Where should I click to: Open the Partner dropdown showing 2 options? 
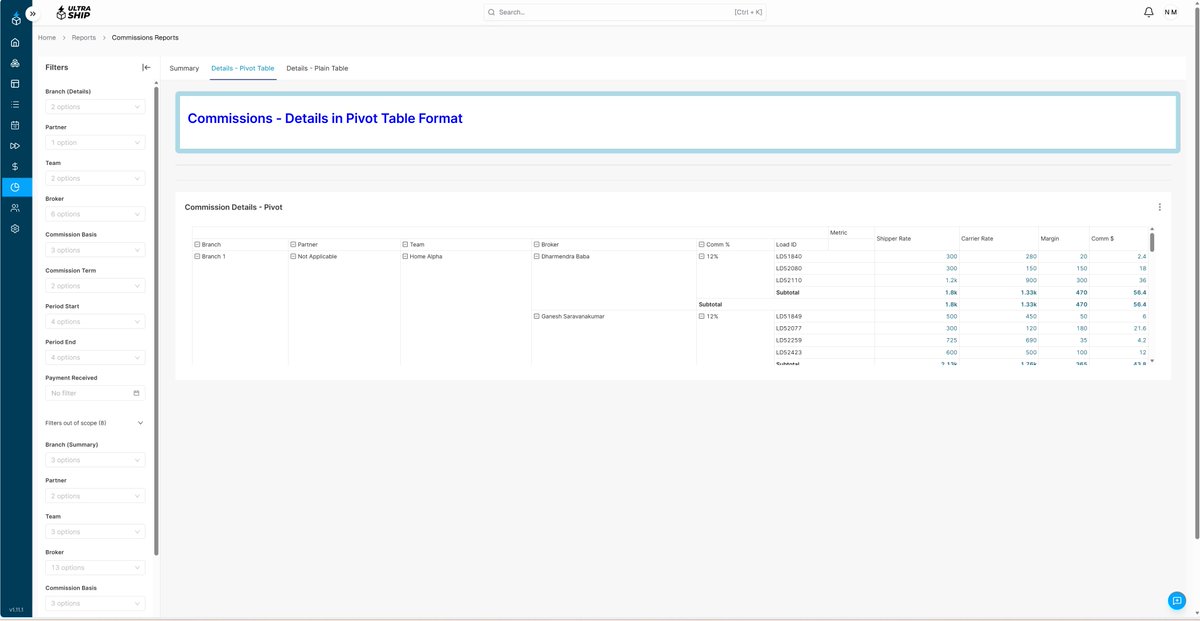click(95, 496)
